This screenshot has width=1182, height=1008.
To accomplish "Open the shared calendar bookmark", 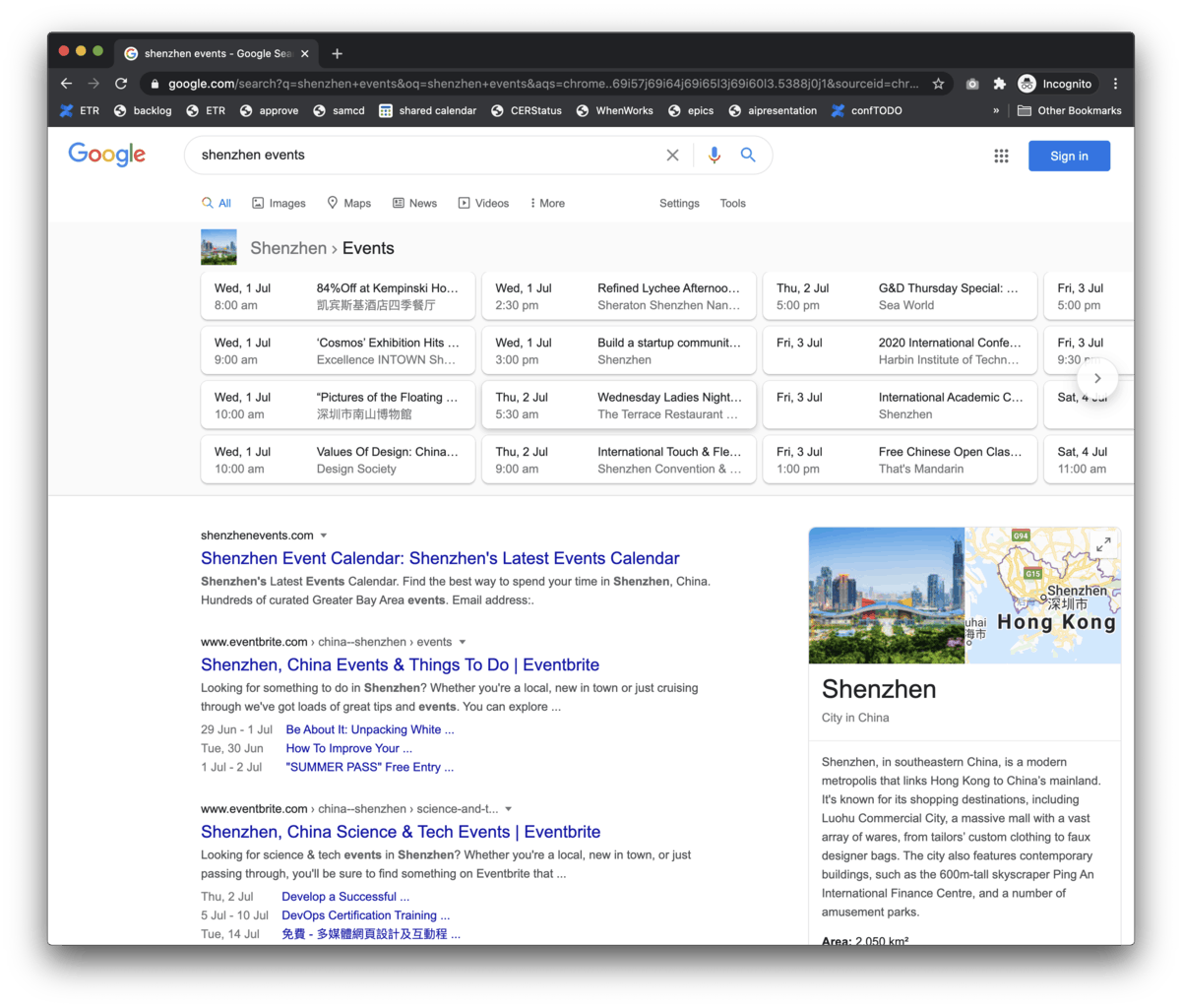I will [427, 110].
